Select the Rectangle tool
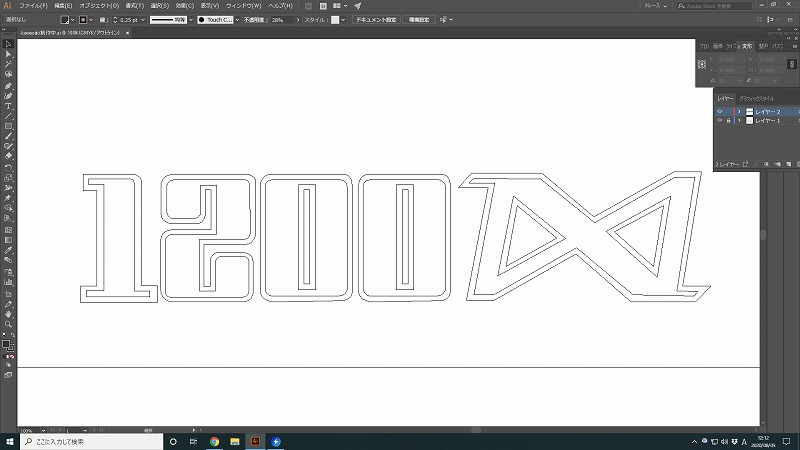This screenshot has height=450, width=800. [8, 126]
